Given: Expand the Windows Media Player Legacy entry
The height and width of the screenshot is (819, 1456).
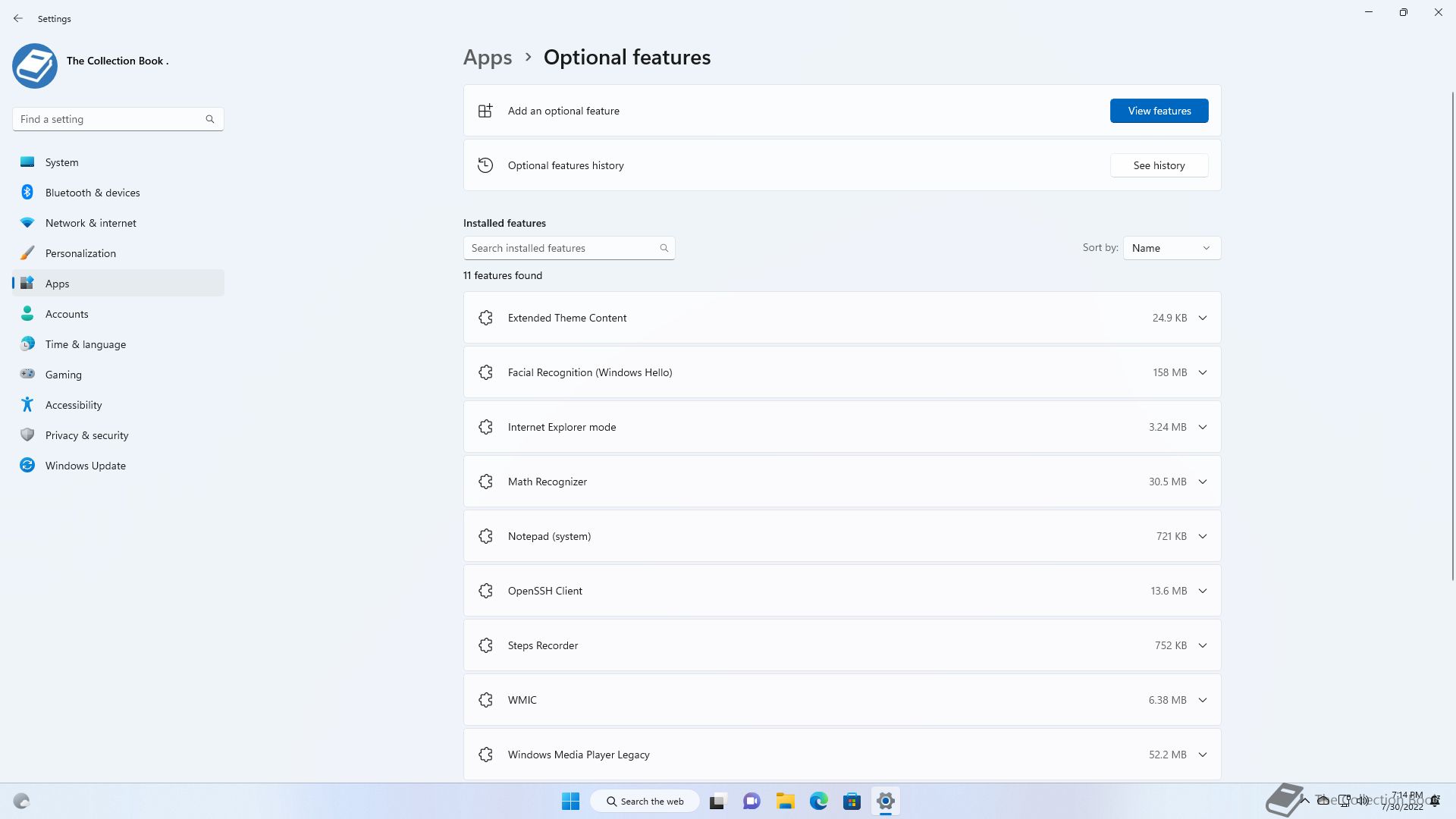Looking at the screenshot, I should [1203, 755].
